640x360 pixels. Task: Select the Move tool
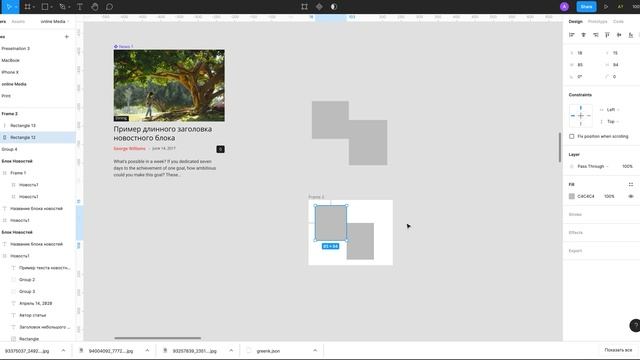point(8,7)
